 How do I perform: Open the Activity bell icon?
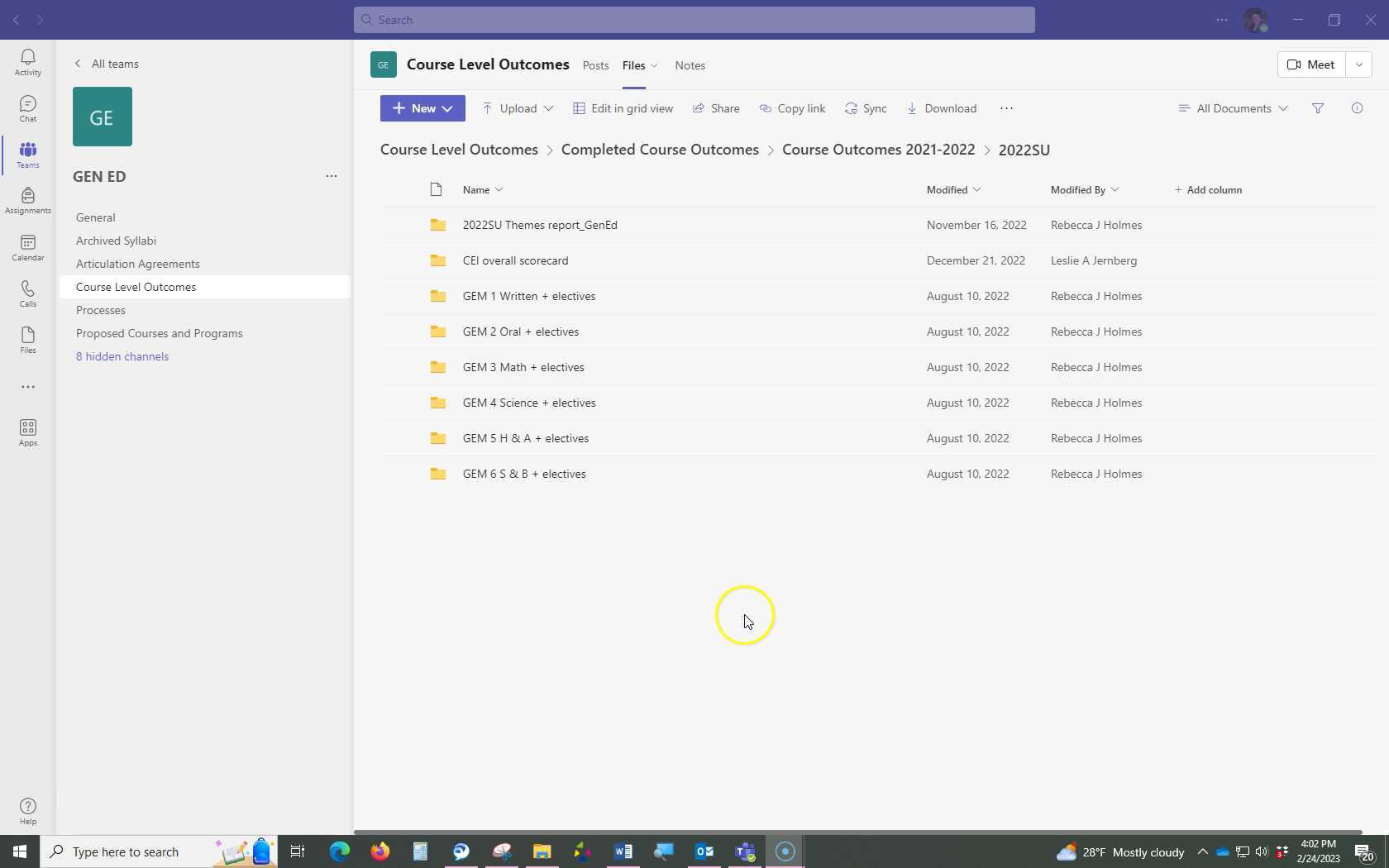coord(27,62)
